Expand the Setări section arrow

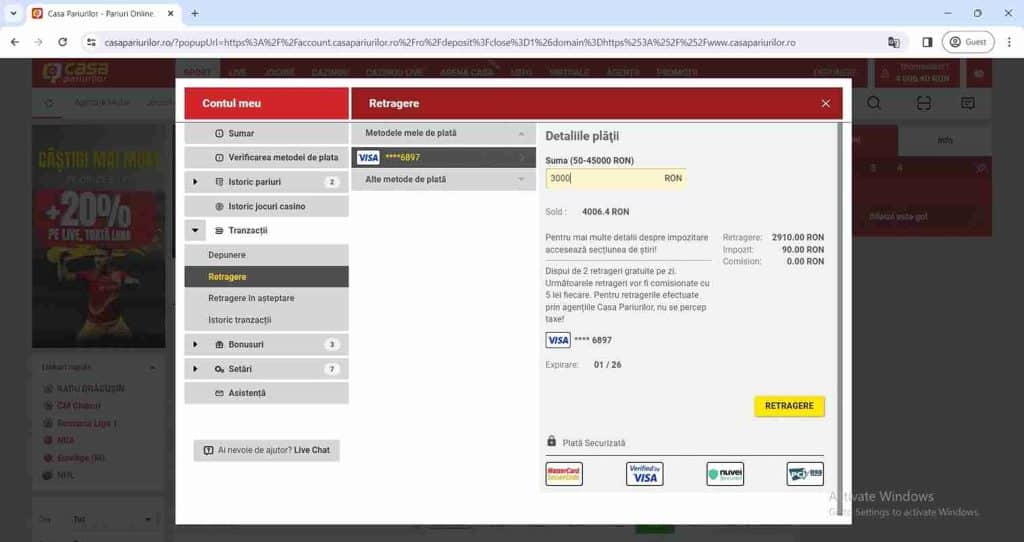coord(195,369)
